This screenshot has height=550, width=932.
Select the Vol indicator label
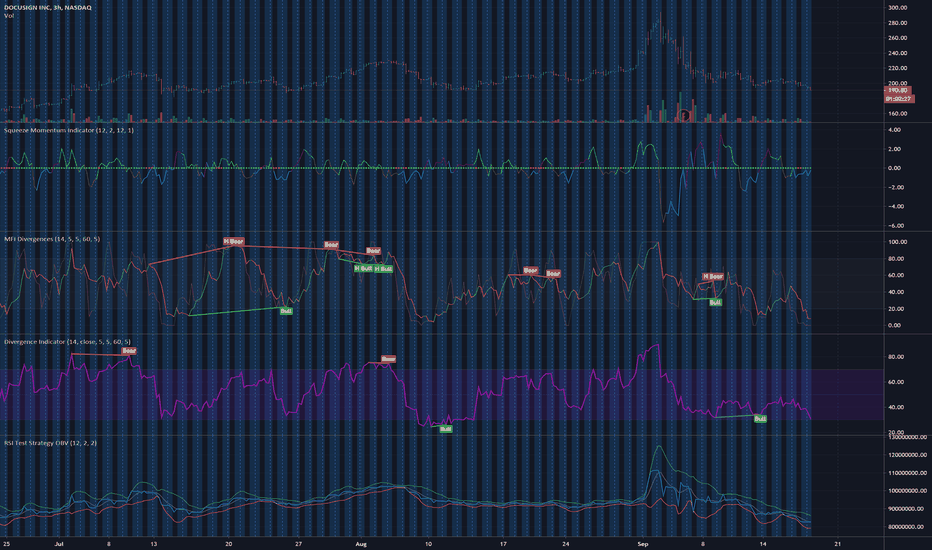pyautogui.click(x=9, y=16)
